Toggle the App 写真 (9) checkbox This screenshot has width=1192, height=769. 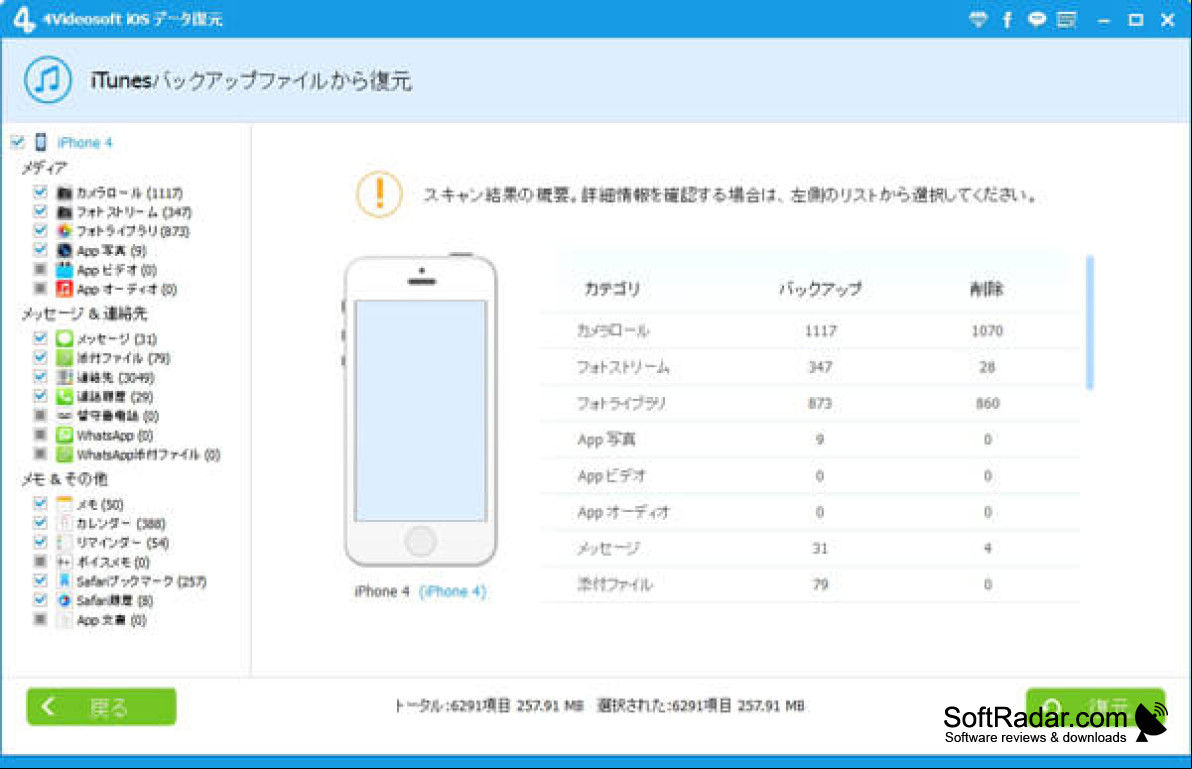(x=40, y=250)
